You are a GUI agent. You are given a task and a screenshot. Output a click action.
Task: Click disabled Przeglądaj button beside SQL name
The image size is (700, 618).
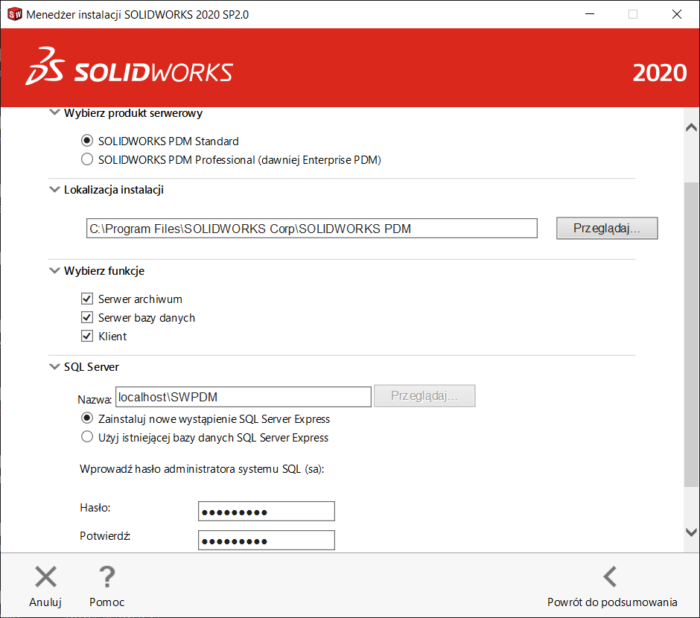pos(425,396)
